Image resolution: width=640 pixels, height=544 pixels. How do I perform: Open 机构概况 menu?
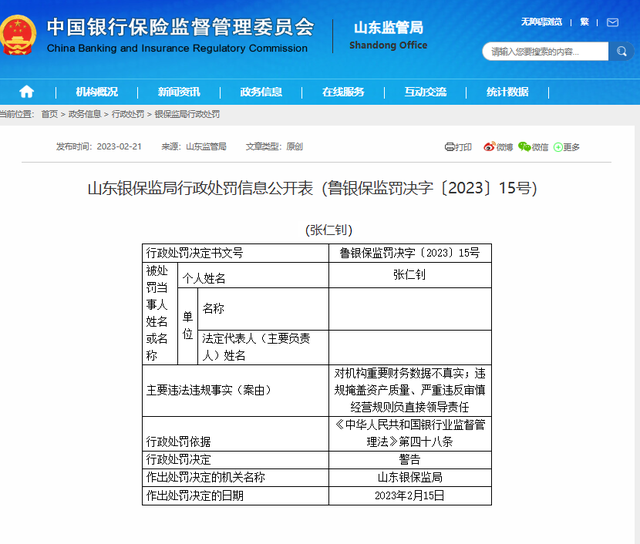pos(97,92)
